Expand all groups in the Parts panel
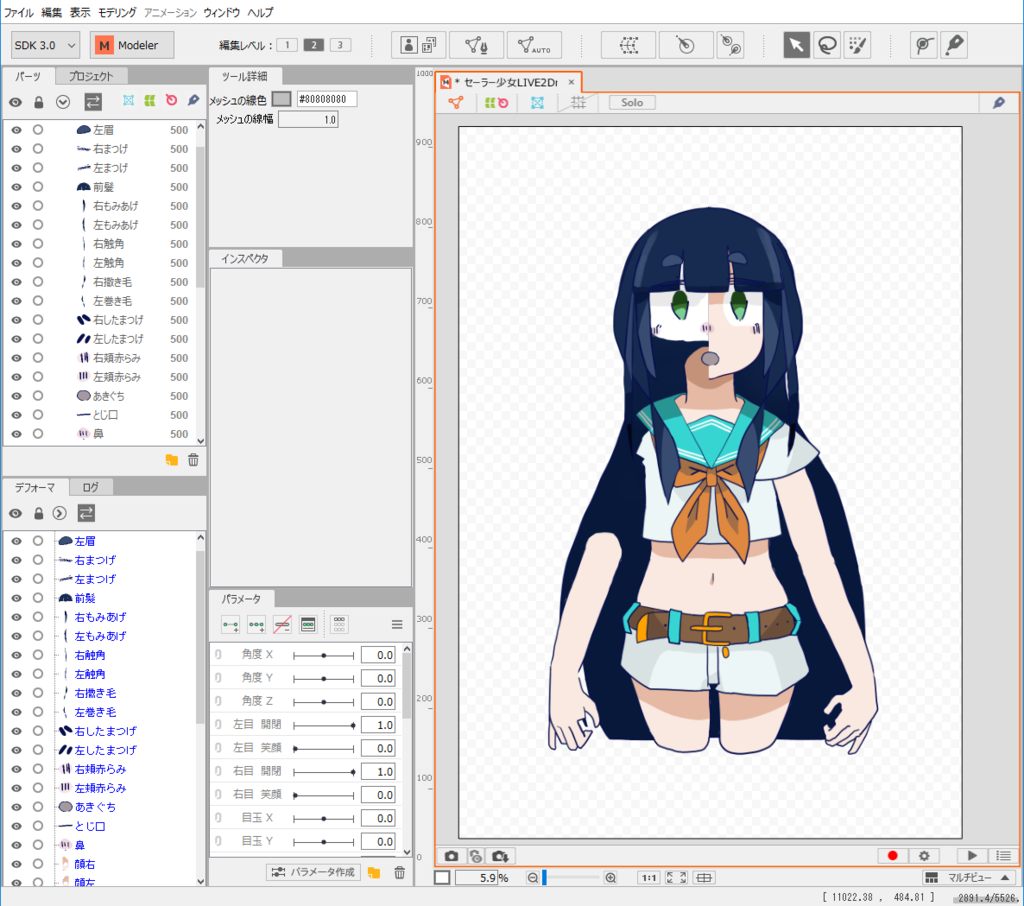1024x906 pixels. 63,102
